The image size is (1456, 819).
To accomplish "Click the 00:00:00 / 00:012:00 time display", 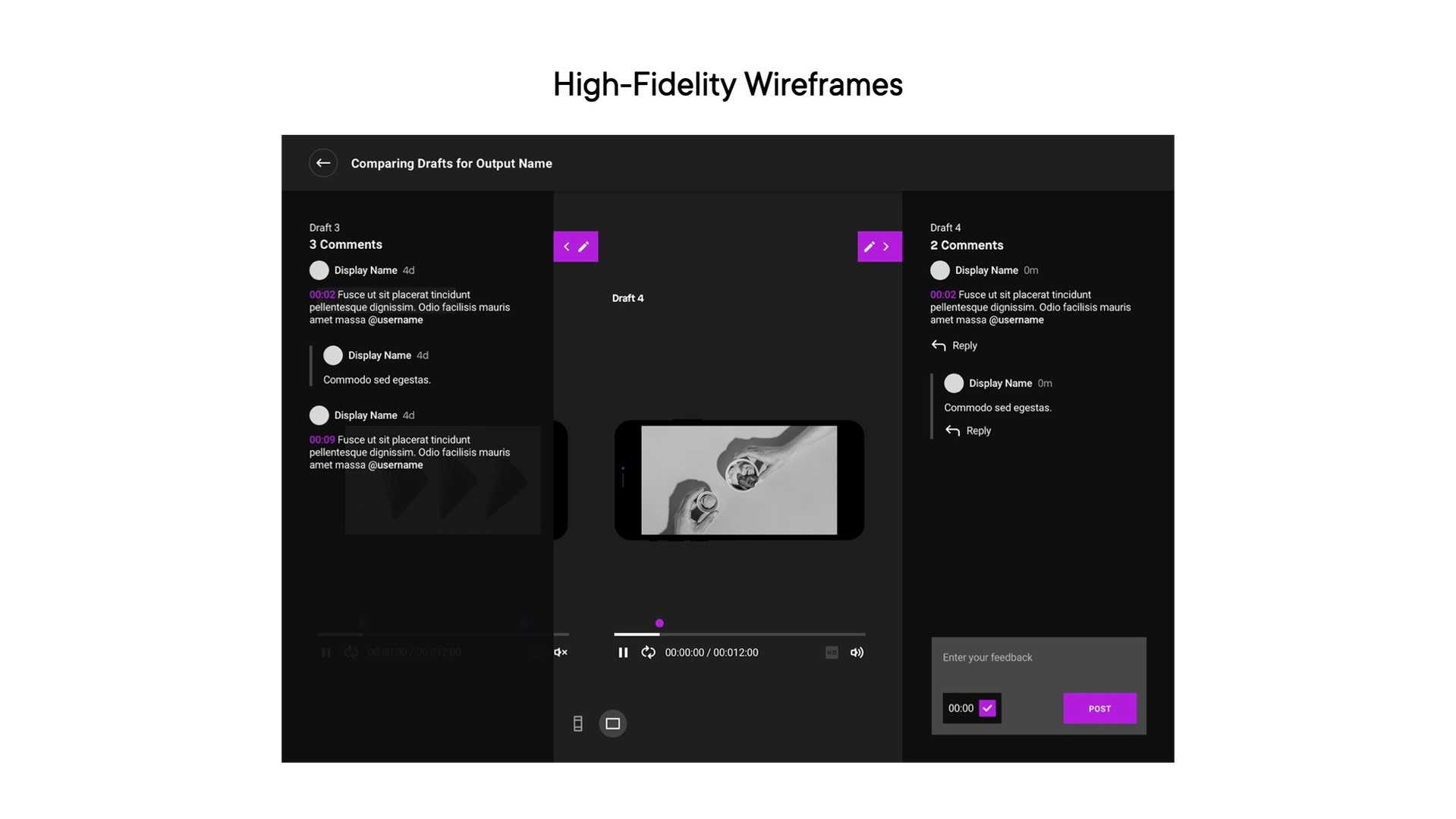I will click(x=712, y=653).
